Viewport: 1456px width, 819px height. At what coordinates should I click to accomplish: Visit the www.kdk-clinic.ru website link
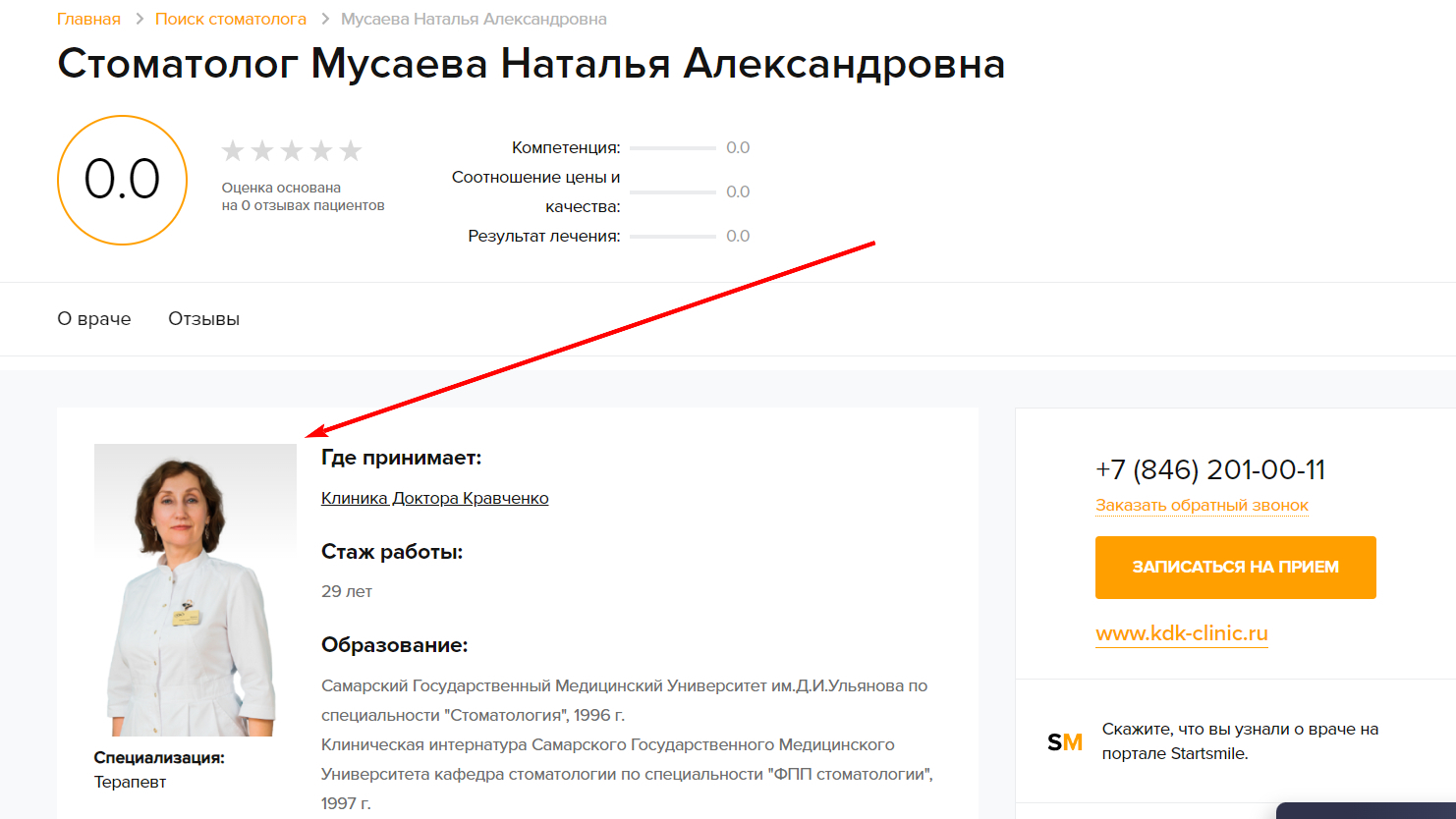(x=1182, y=633)
